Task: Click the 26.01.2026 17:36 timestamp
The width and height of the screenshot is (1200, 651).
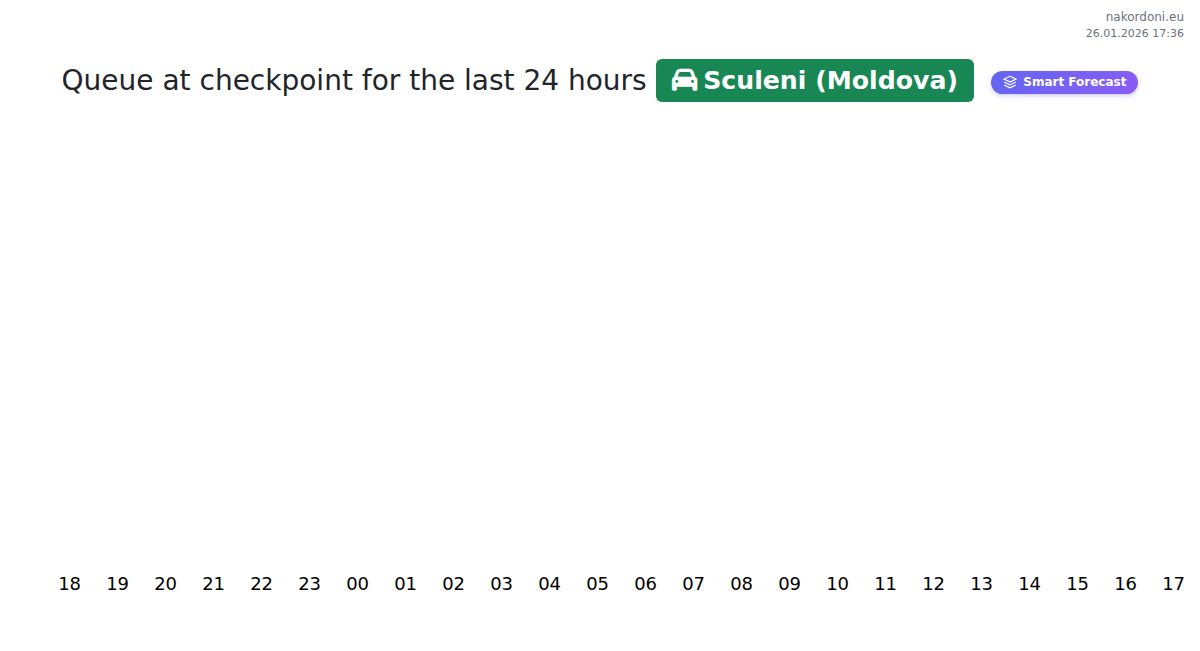Action: 1134,33
